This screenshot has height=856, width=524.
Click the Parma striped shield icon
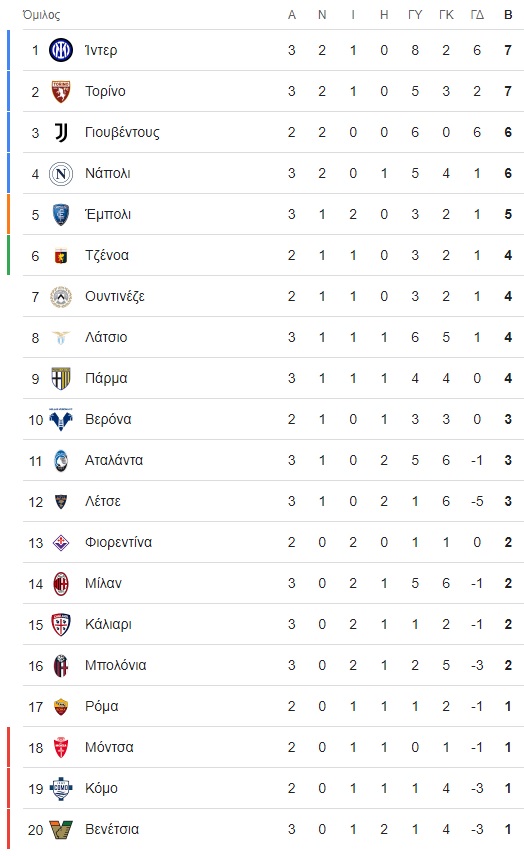[61, 378]
